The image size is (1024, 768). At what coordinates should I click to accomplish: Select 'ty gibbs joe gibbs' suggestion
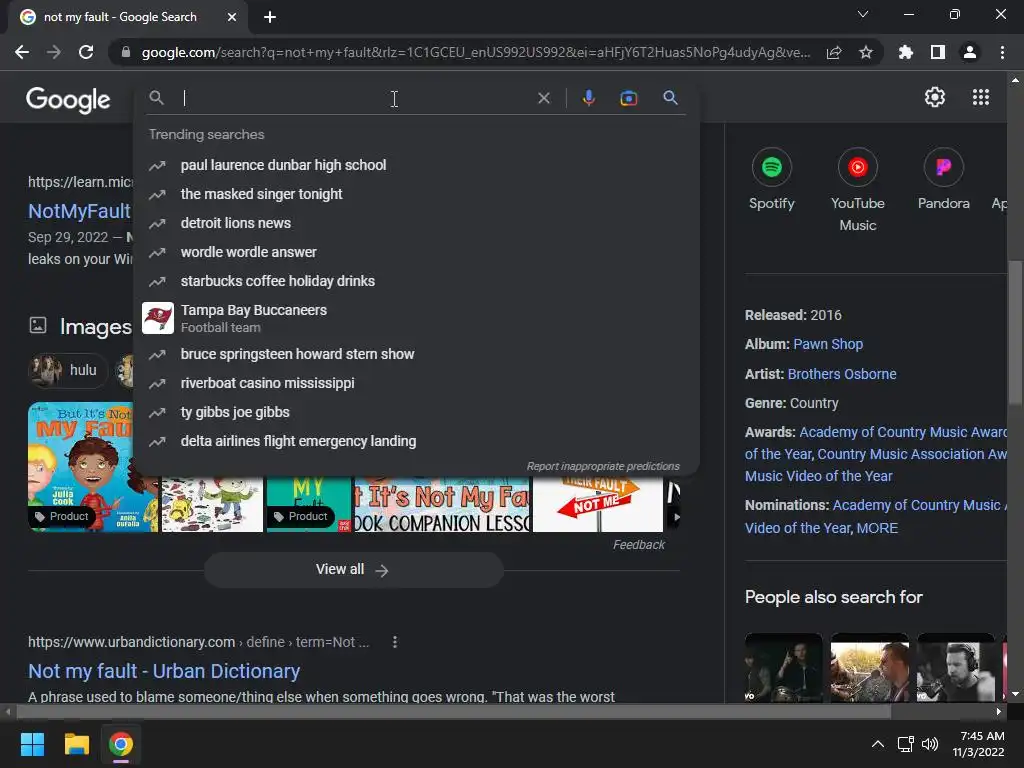(416, 412)
